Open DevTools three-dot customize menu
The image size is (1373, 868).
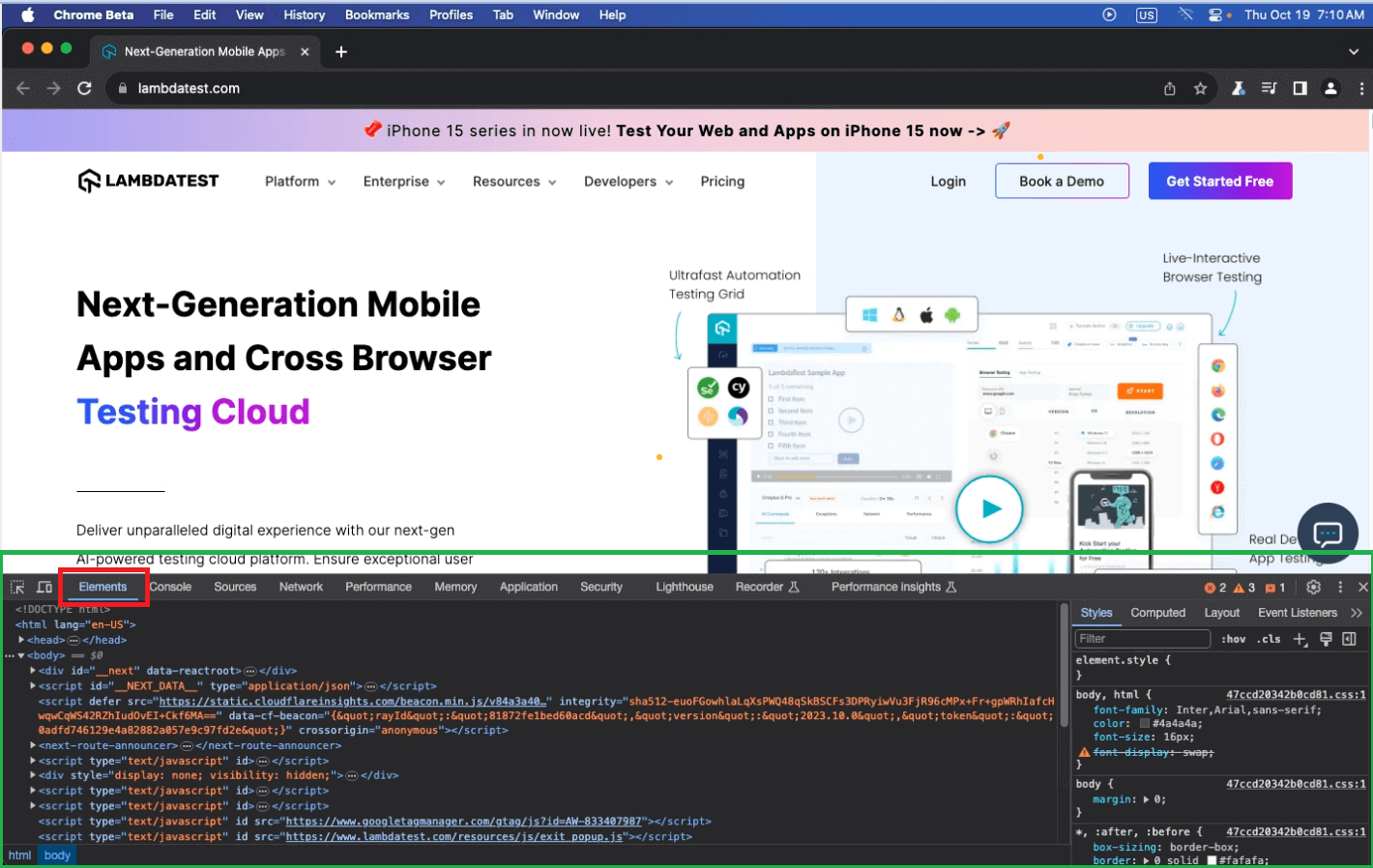coord(1340,588)
